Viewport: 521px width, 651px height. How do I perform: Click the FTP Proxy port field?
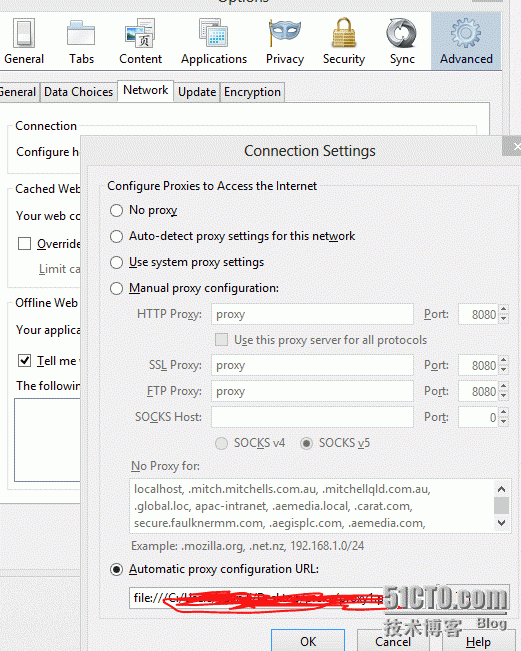coord(478,391)
